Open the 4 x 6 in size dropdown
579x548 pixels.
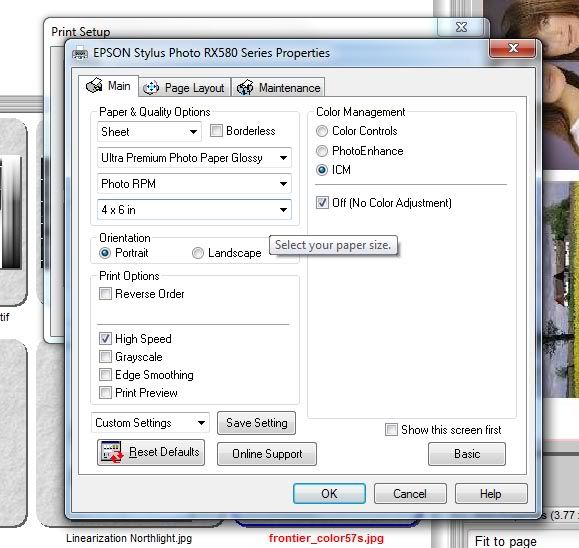click(x=194, y=210)
